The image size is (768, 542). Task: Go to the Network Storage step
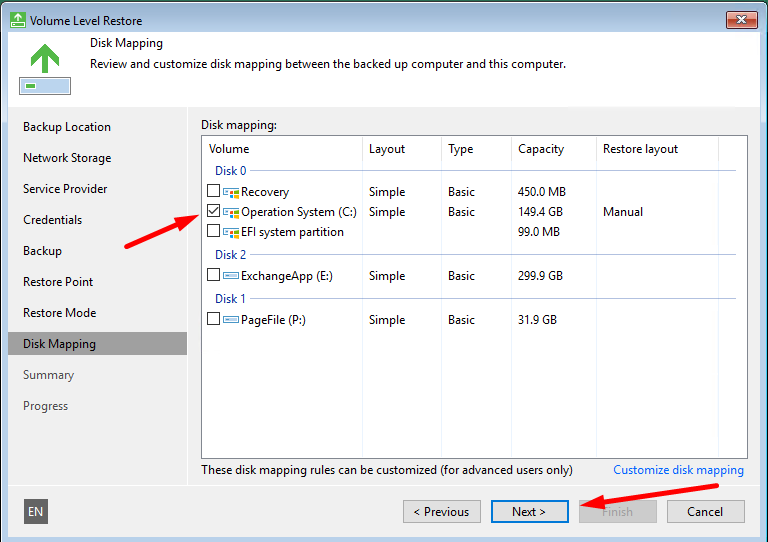tap(67, 158)
